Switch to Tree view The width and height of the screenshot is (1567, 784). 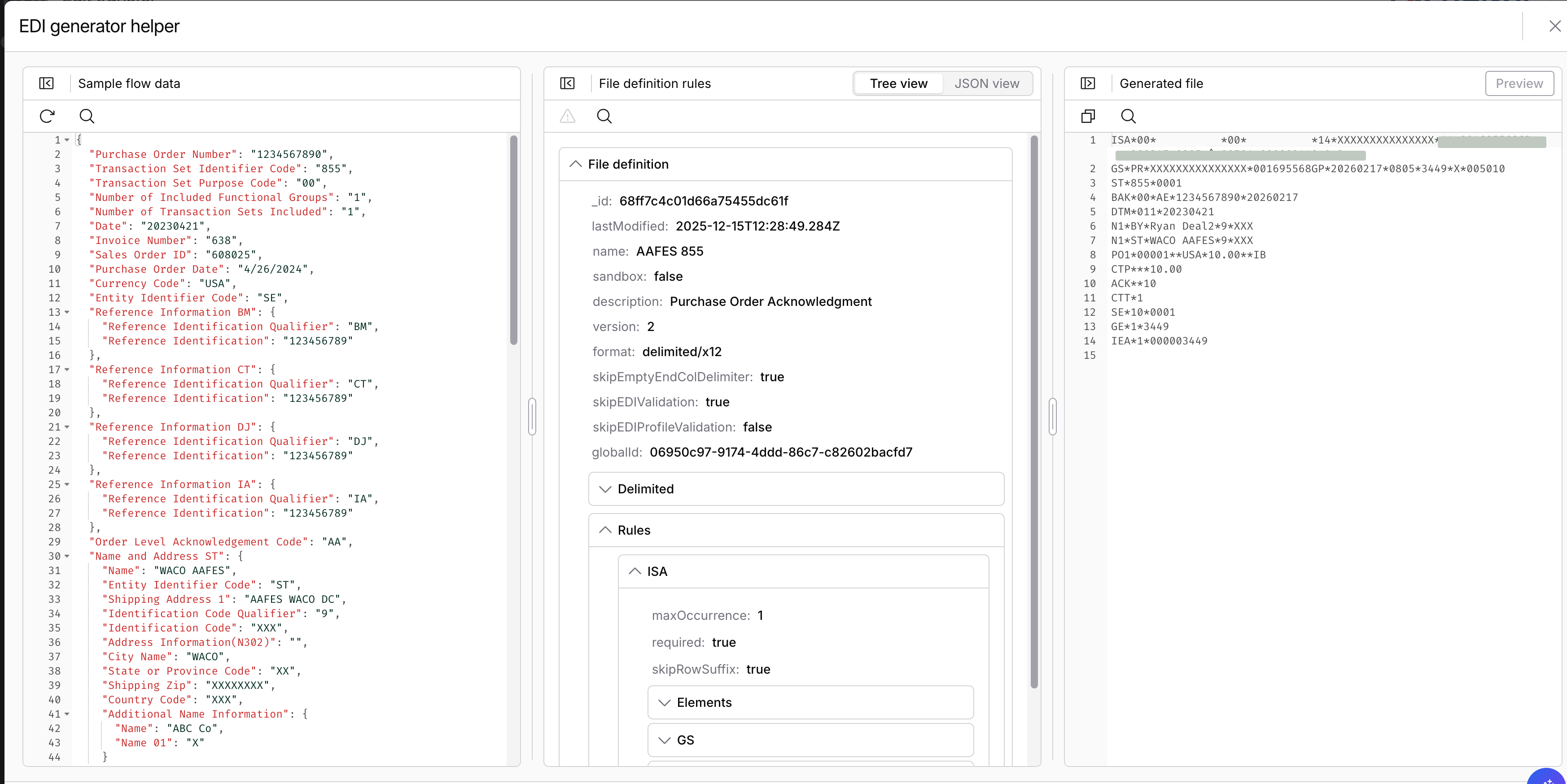pyautogui.click(x=898, y=83)
